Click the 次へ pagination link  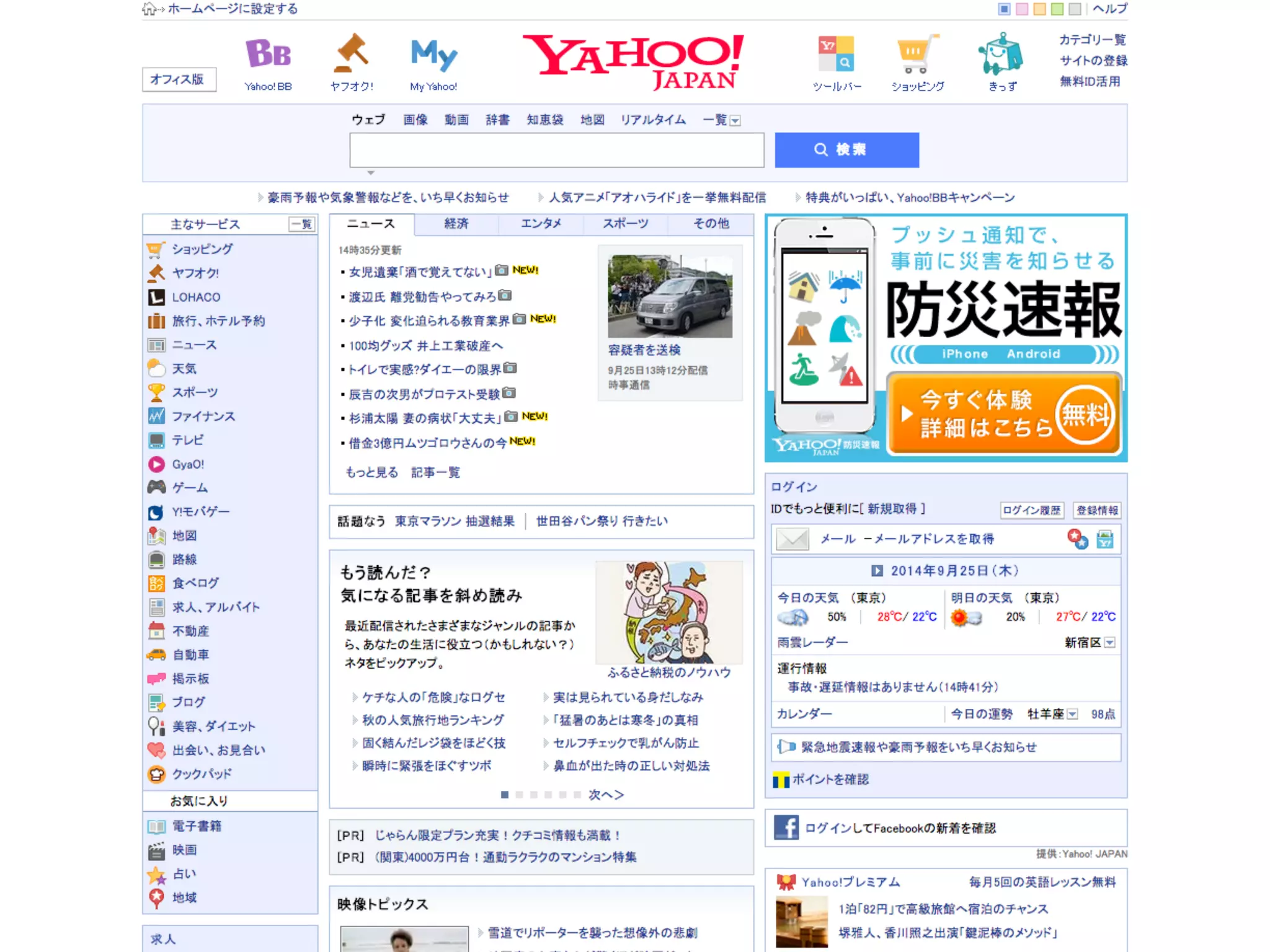click(605, 795)
